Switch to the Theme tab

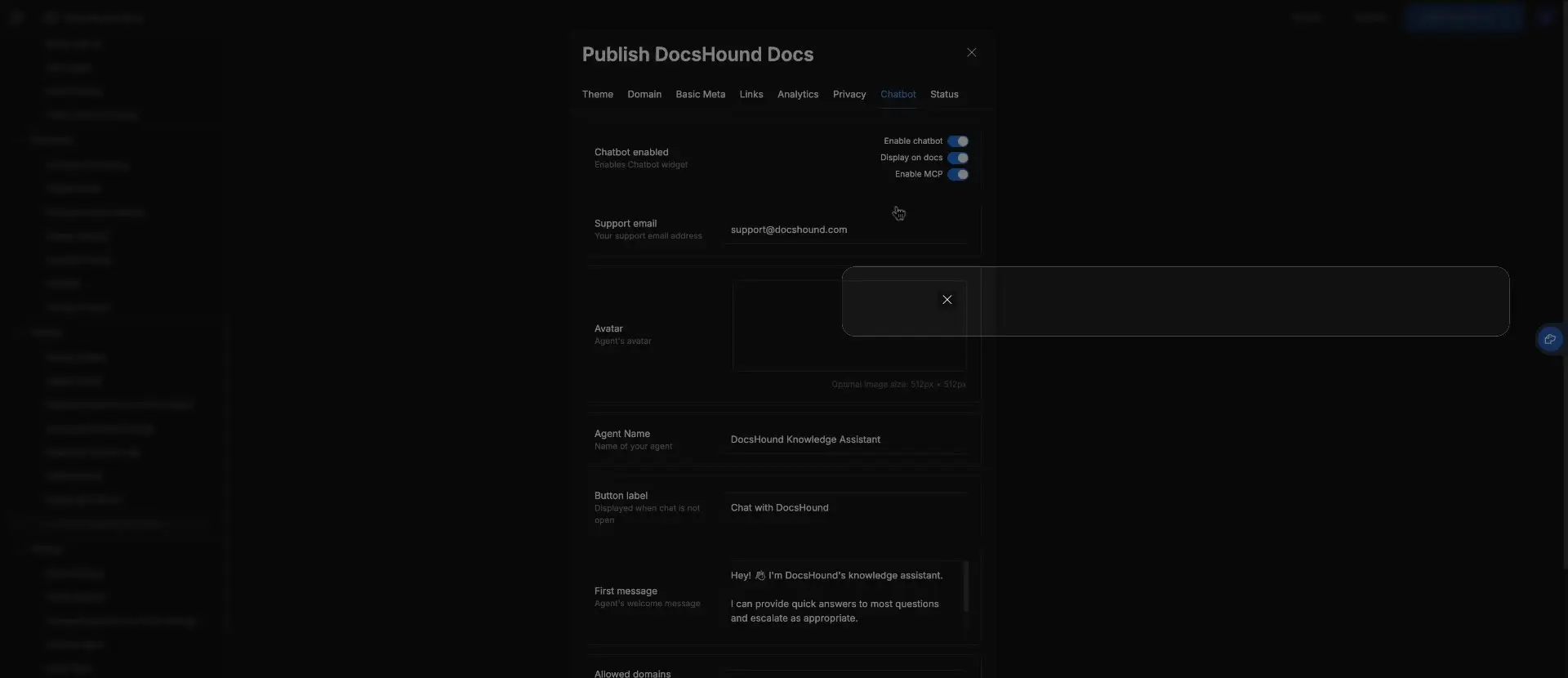(x=597, y=95)
